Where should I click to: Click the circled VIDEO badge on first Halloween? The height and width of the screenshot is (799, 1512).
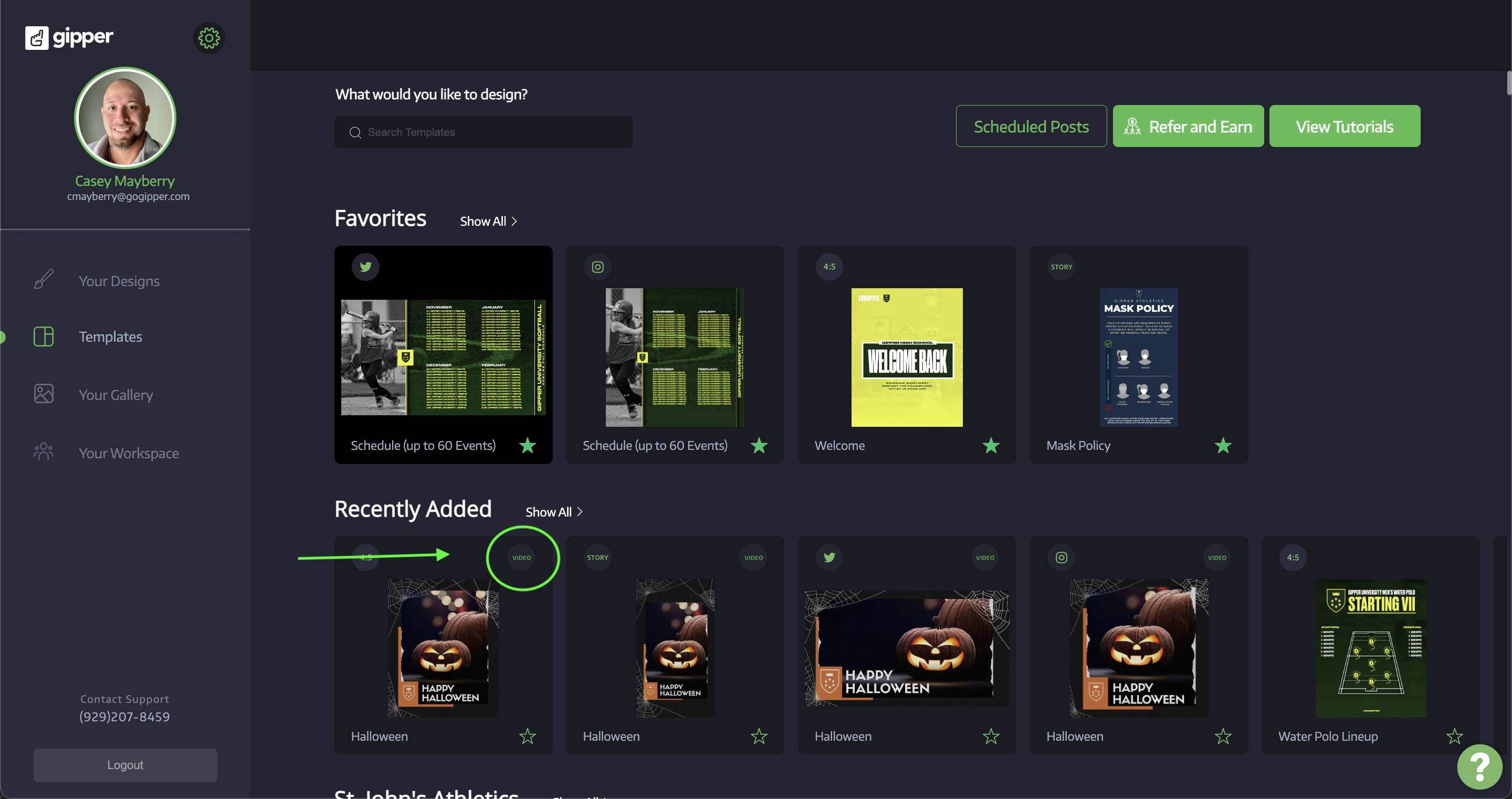[x=521, y=558]
